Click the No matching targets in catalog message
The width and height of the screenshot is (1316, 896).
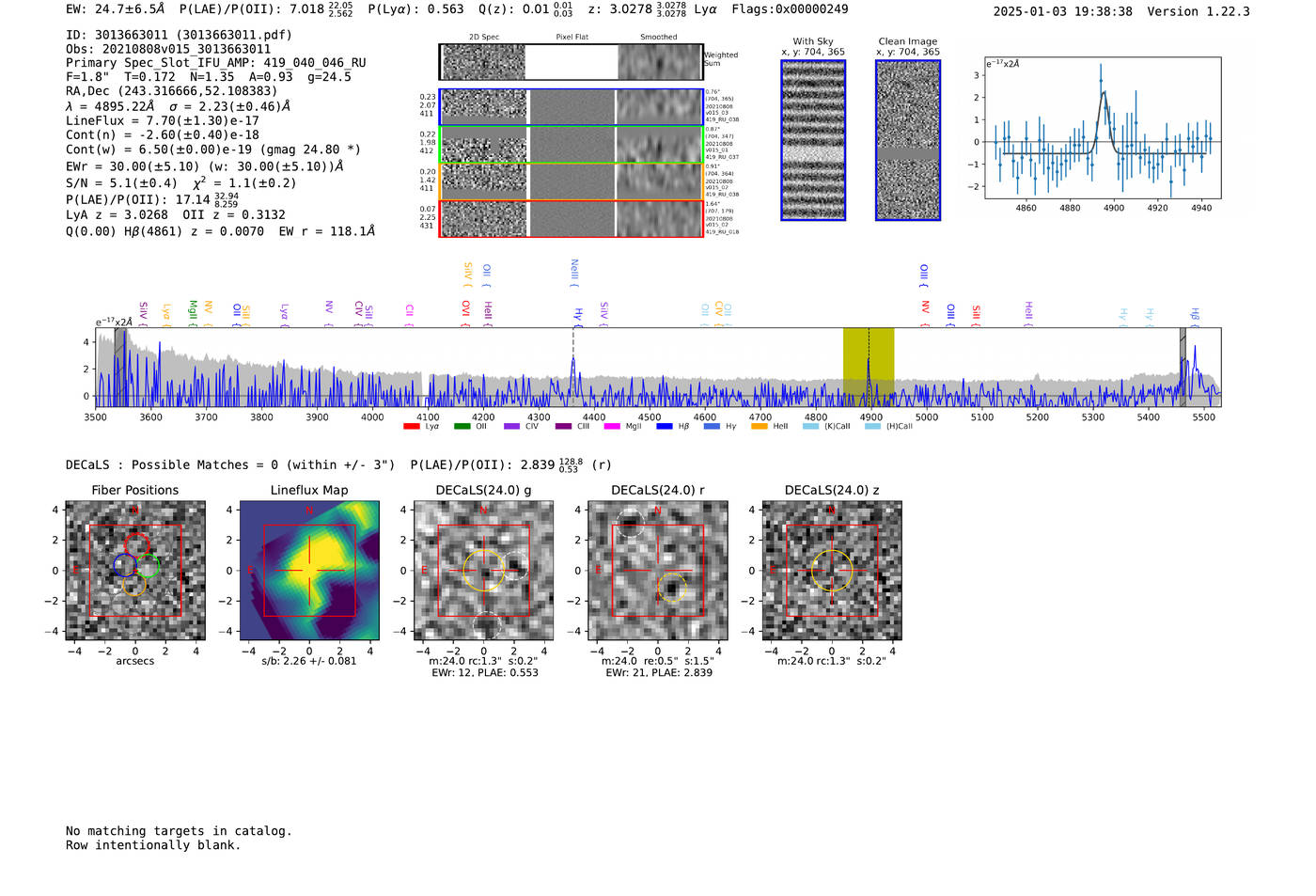point(179,831)
